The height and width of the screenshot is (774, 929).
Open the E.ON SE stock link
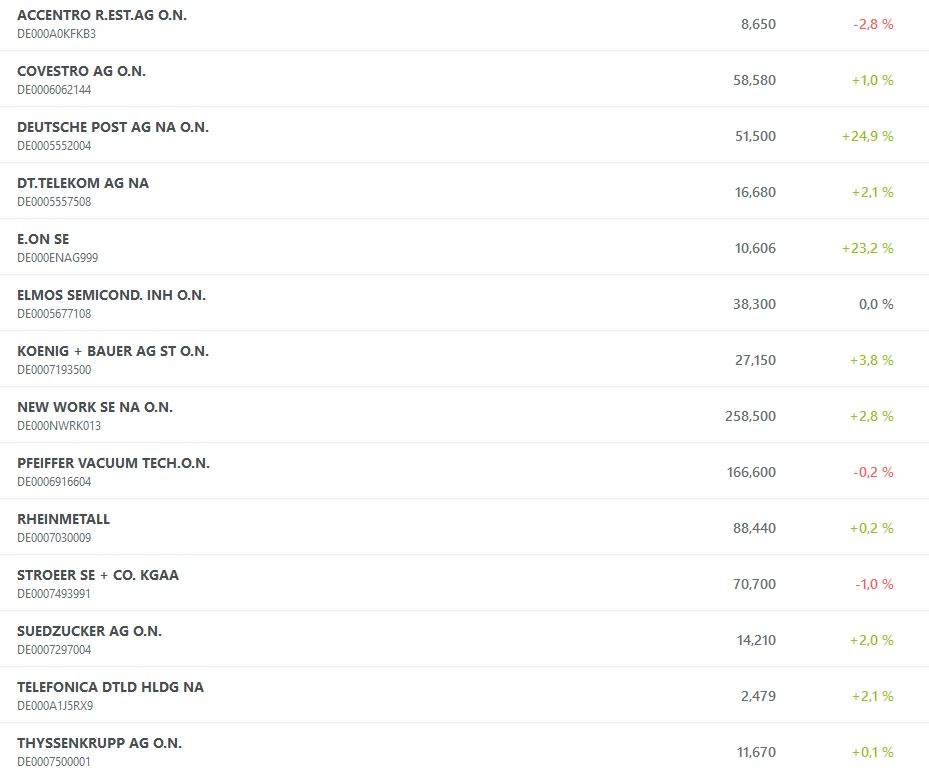click(x=43, y=240)
